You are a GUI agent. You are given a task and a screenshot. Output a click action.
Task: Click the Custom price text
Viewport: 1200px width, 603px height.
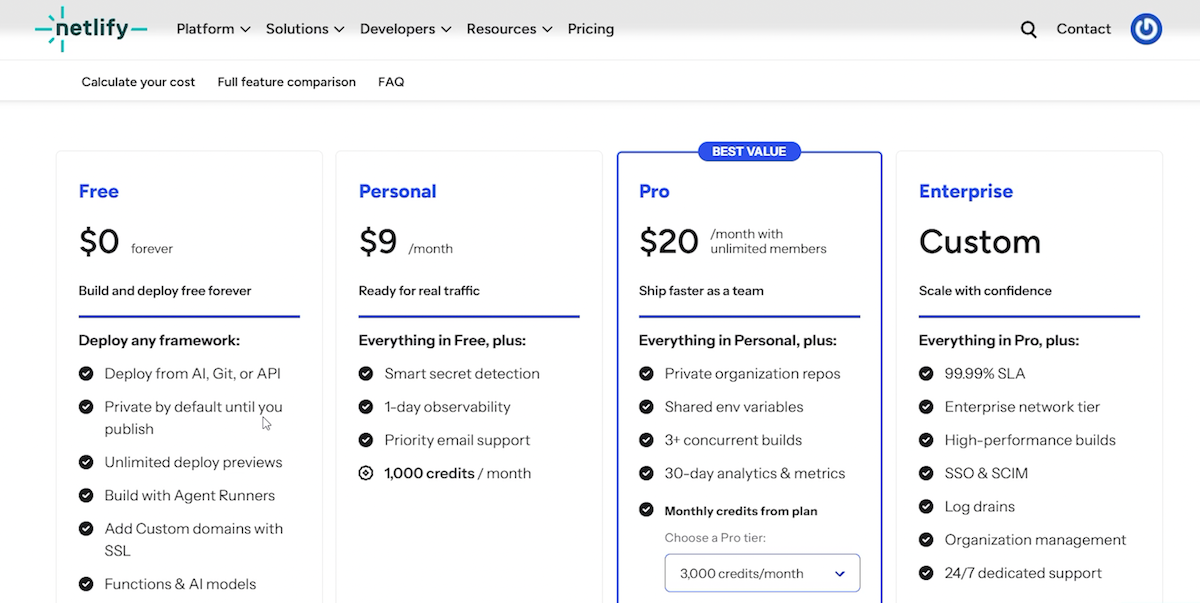(x=980, y=242)
